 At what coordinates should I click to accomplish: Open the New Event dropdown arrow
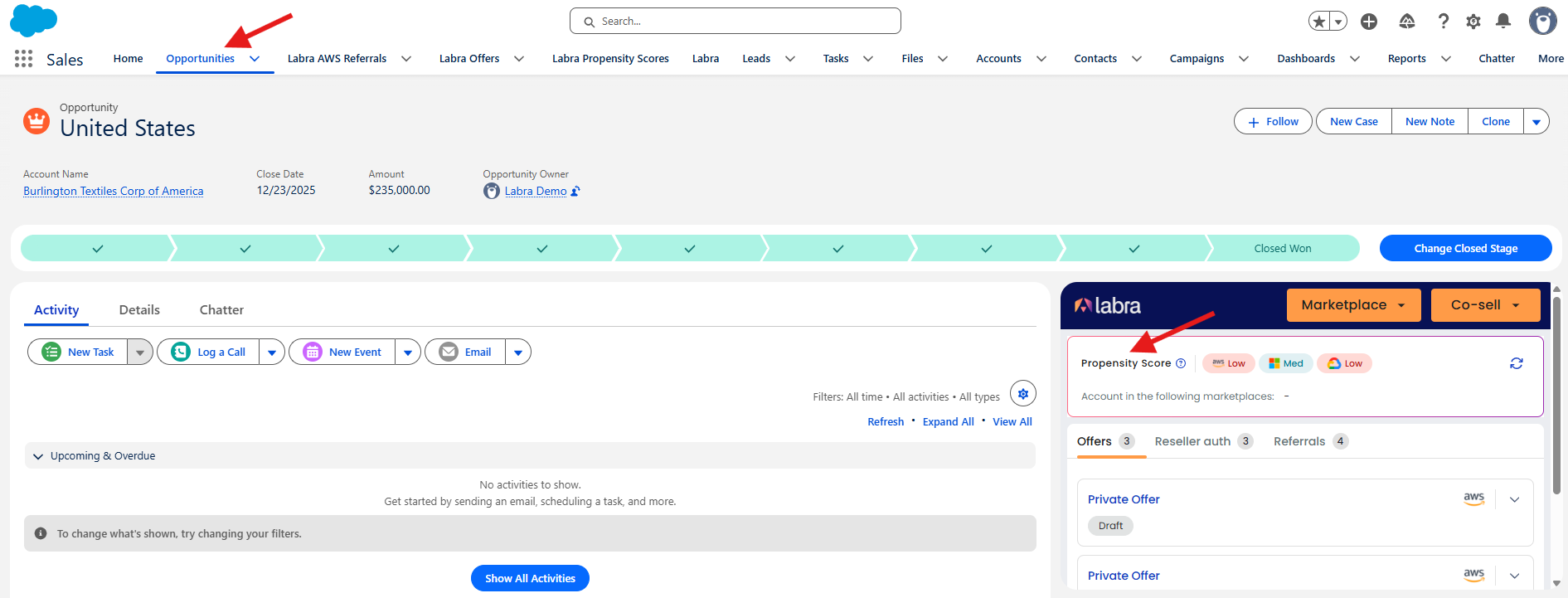tap(408, 352)
